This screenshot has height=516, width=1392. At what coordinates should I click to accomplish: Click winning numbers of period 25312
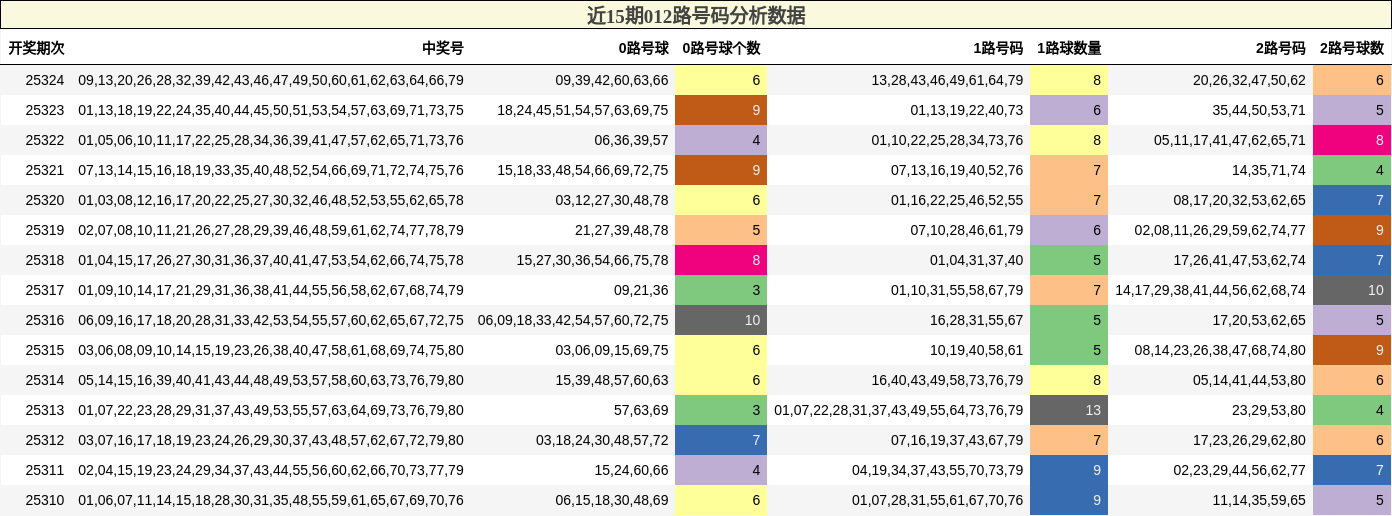[271, 440]
